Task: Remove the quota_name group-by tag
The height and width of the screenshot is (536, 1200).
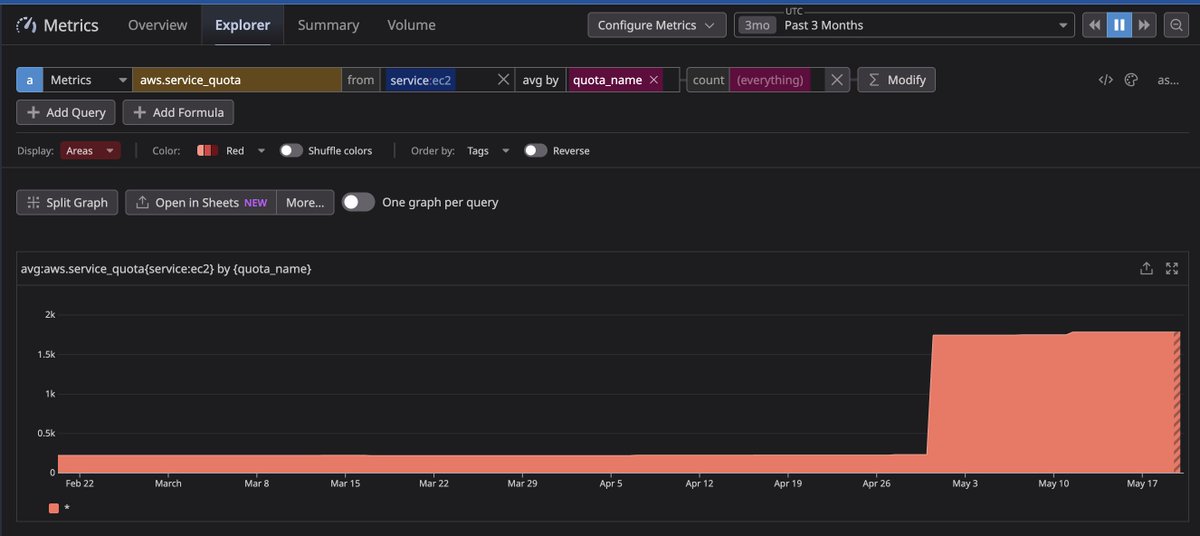Action: 654,80
